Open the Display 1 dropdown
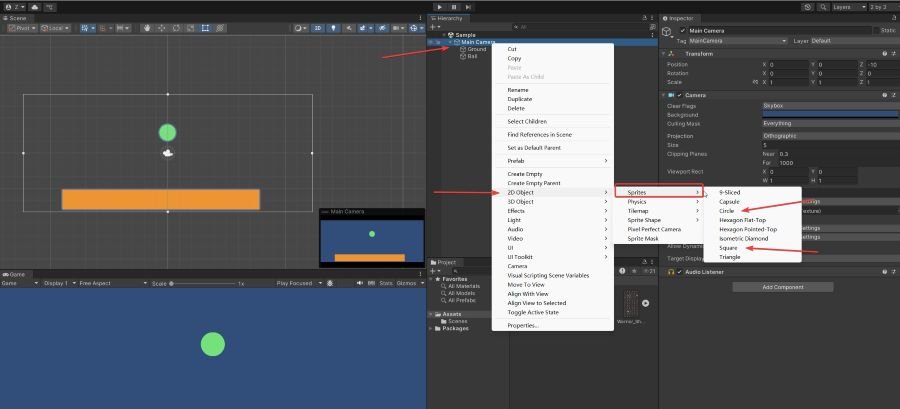900x409 pixels. pyautogui.click(x=59, y=283)
